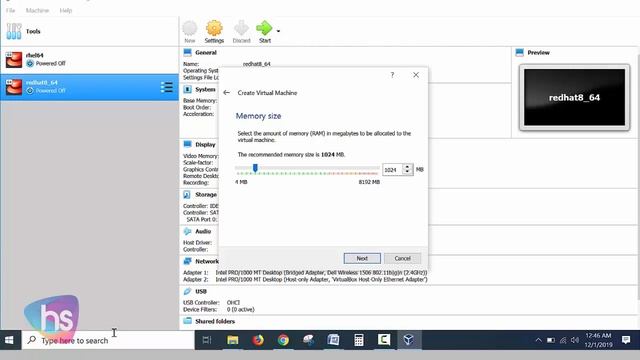Click the System section header icon
Viewport: 640px width, 360px height.
[187, 89]
